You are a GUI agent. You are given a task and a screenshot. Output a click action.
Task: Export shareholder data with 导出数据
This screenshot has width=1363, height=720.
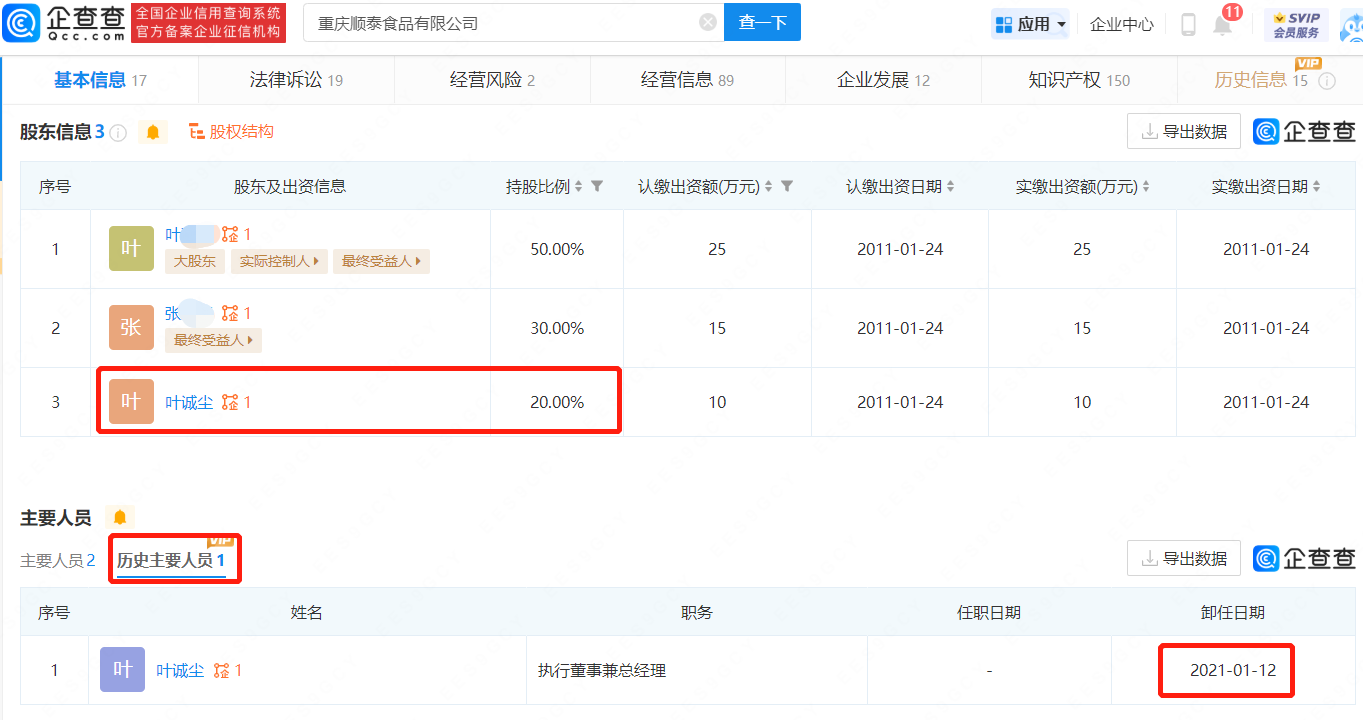click(1184, 131)
